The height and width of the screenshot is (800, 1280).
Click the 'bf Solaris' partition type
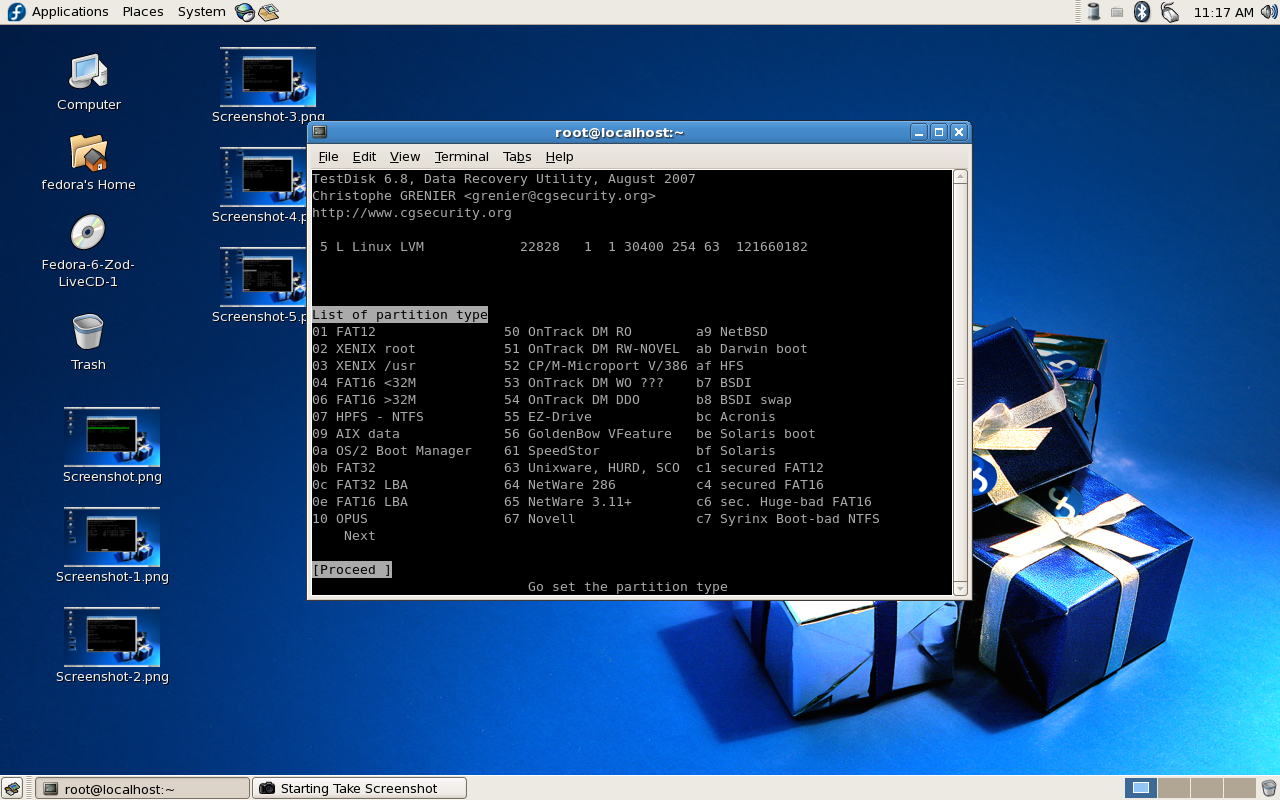pyautogui.click(x=736, y=450)
